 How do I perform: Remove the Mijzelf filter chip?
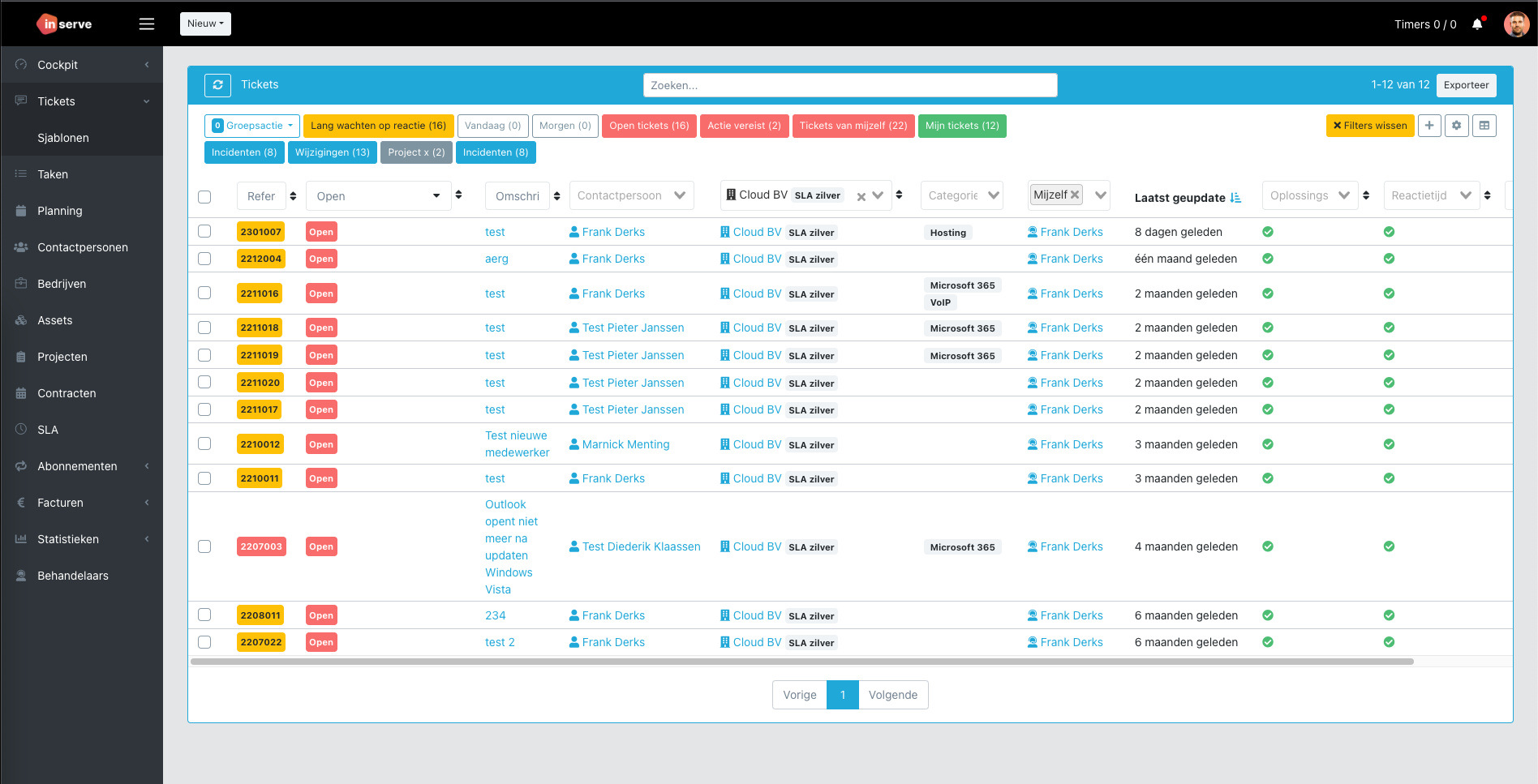(1075, 195)
